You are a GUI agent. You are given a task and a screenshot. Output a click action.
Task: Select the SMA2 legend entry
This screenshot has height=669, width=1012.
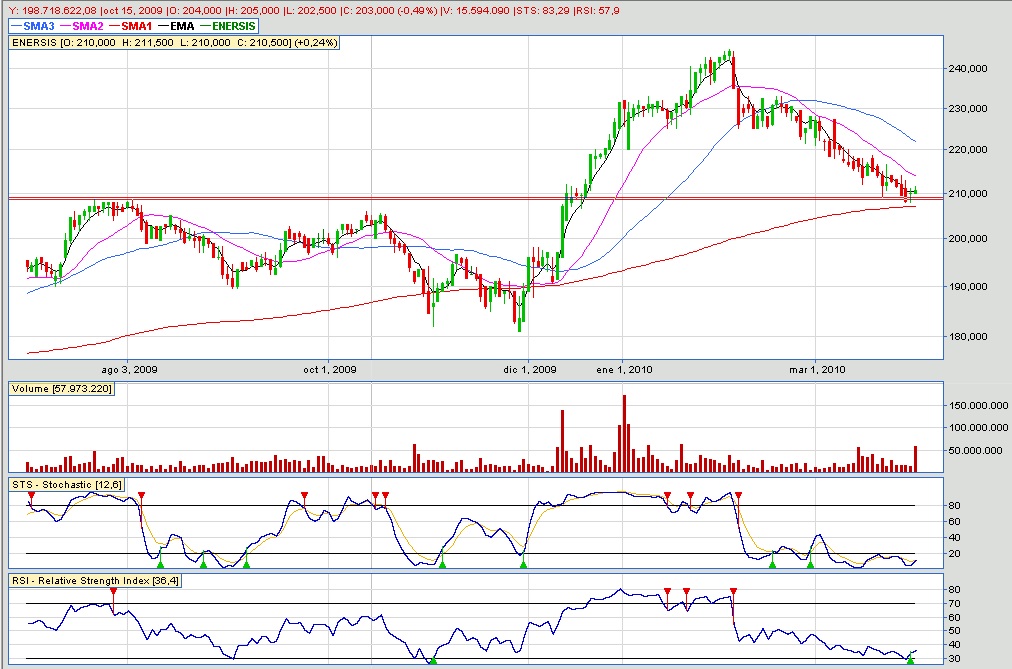81,26
